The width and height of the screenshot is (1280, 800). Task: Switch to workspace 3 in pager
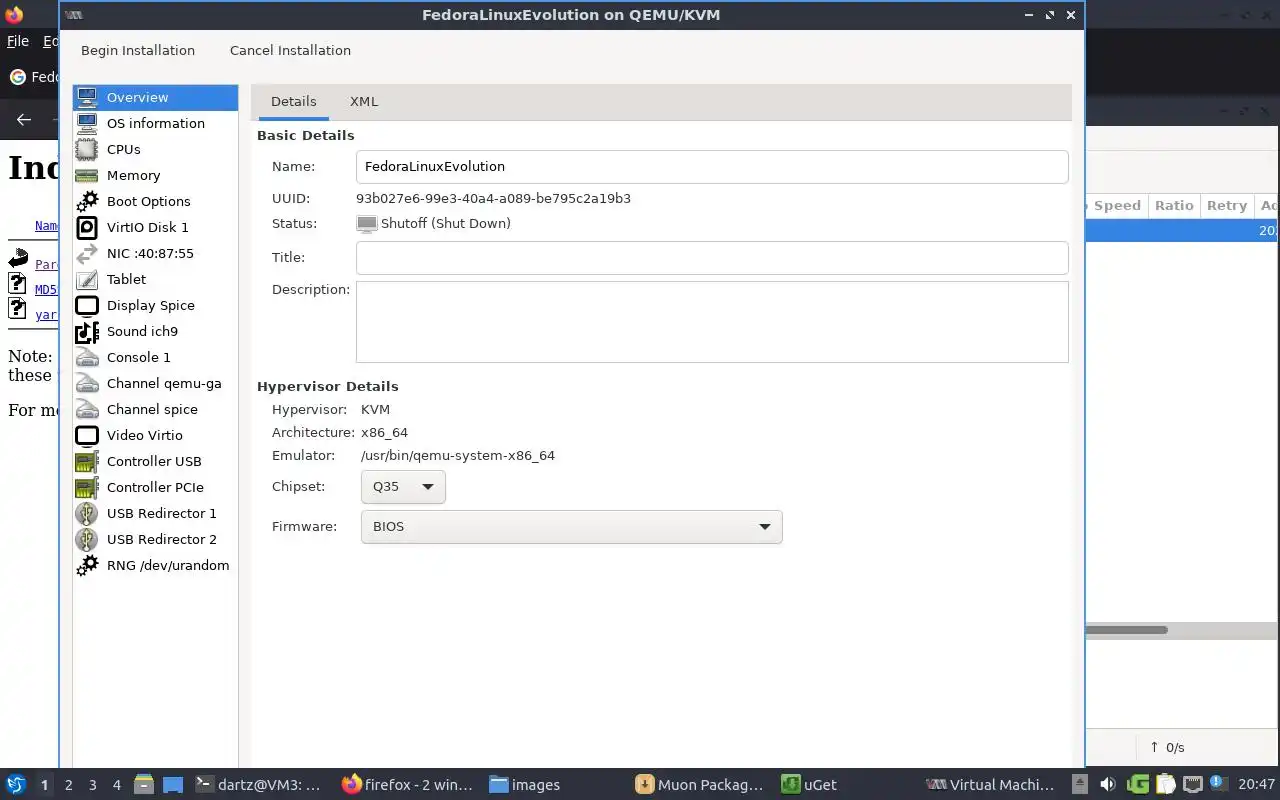(x=92, y=785)
